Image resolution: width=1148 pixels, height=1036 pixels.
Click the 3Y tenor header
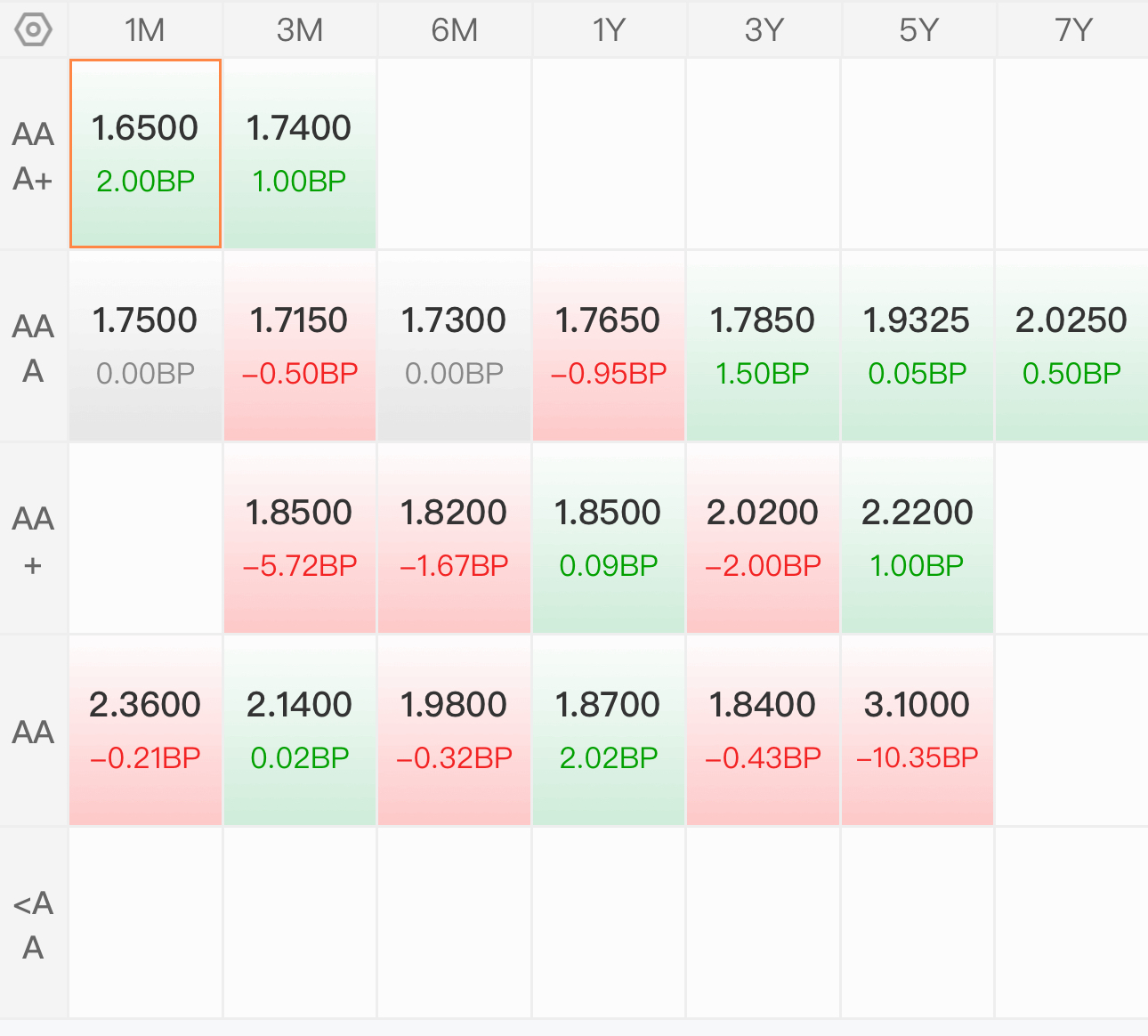tap(764, 30)
